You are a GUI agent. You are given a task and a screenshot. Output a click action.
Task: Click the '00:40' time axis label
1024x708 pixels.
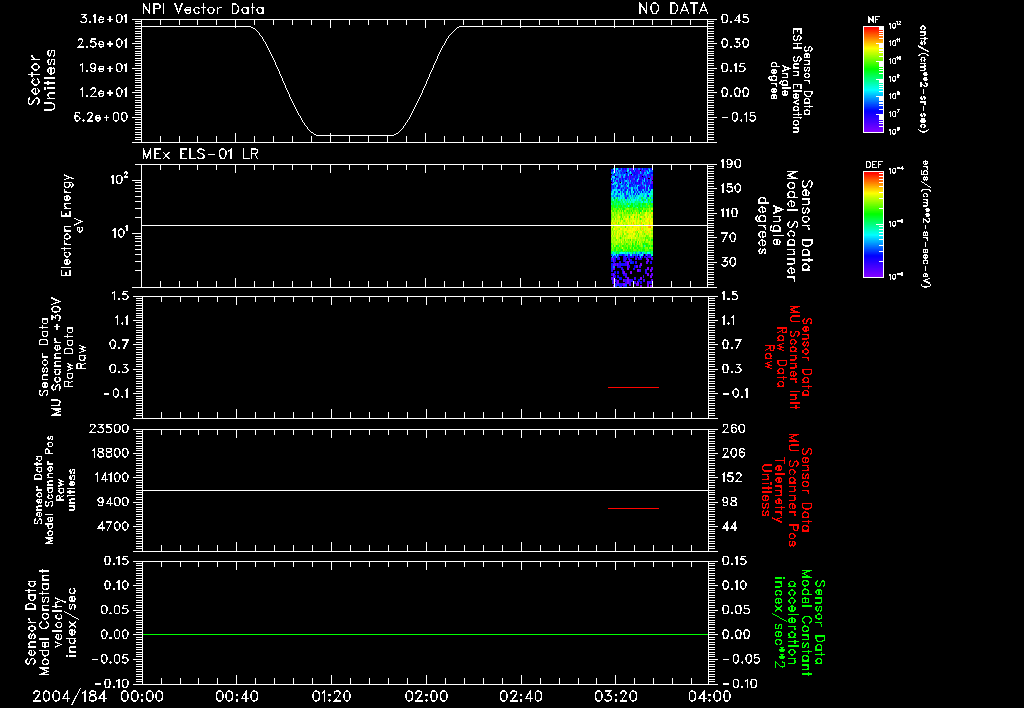tap(236, 696)
